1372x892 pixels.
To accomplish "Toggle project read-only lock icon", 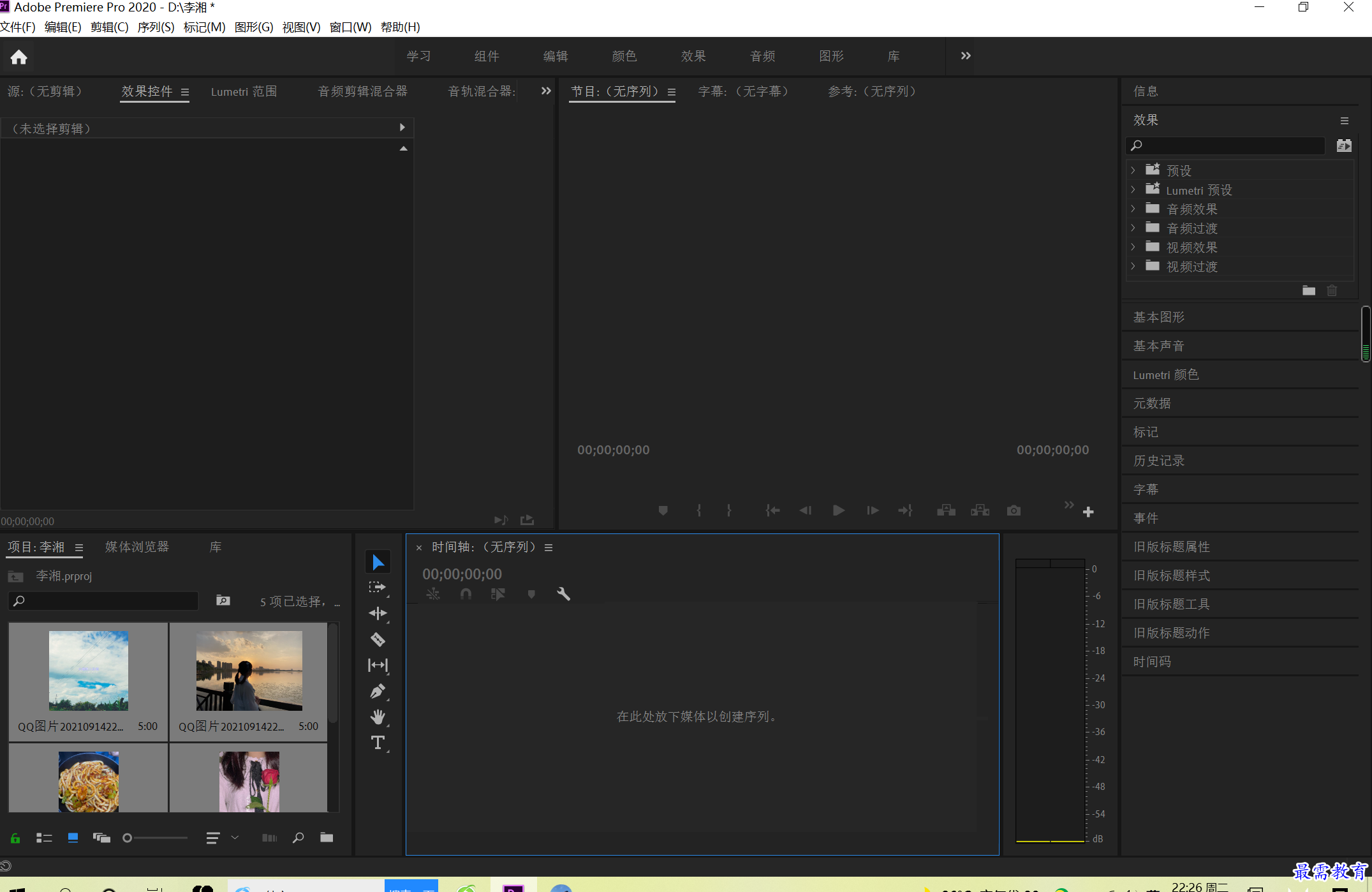I will click(15, 838).
